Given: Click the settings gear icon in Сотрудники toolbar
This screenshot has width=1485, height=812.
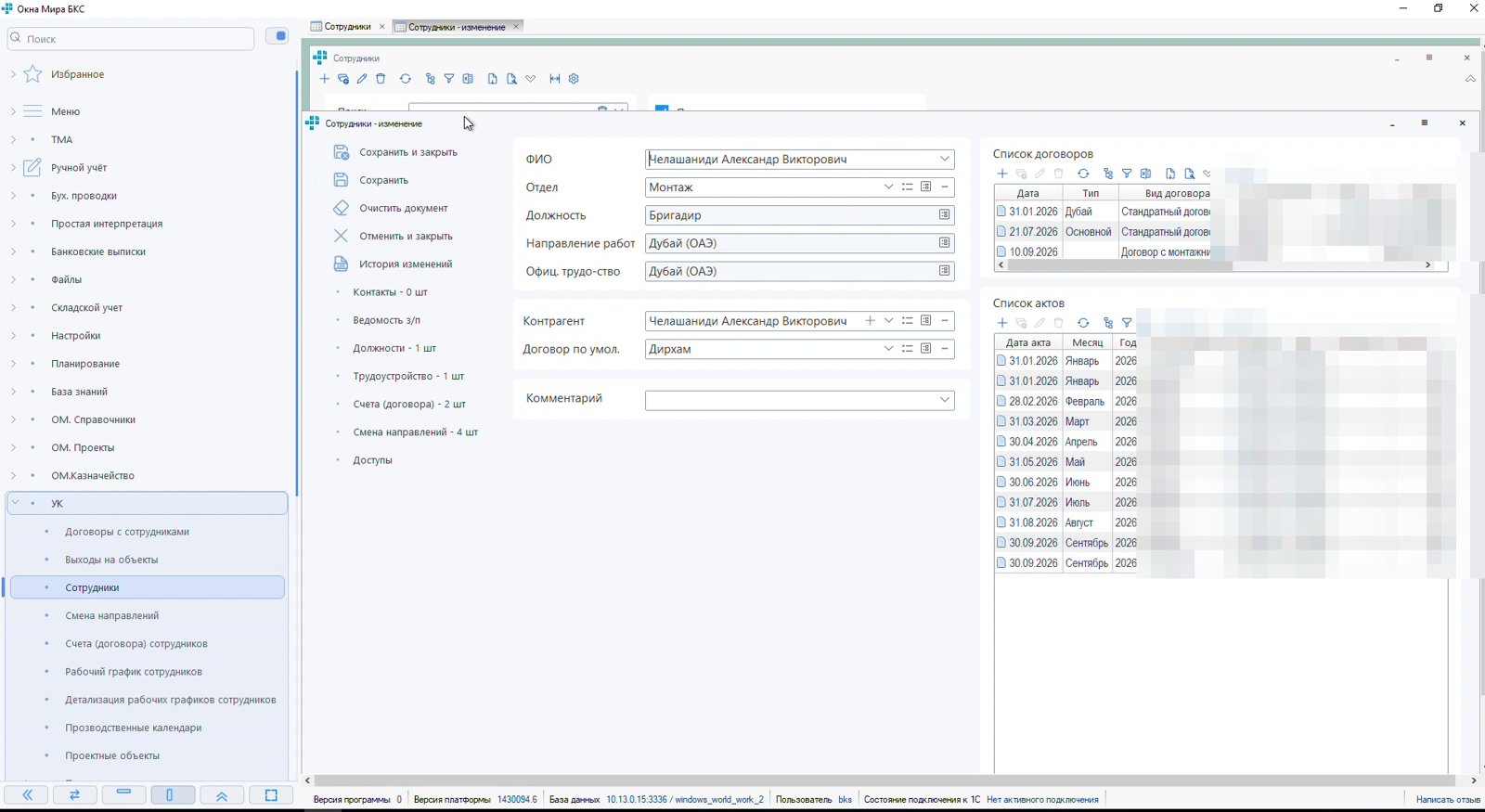Looking at the screenshot, I should [574, 79].
